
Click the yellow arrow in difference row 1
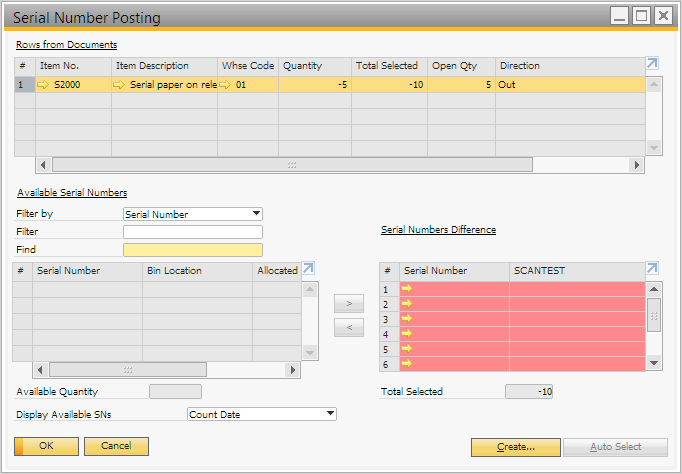pyautogui.click(x=407, y=289)
